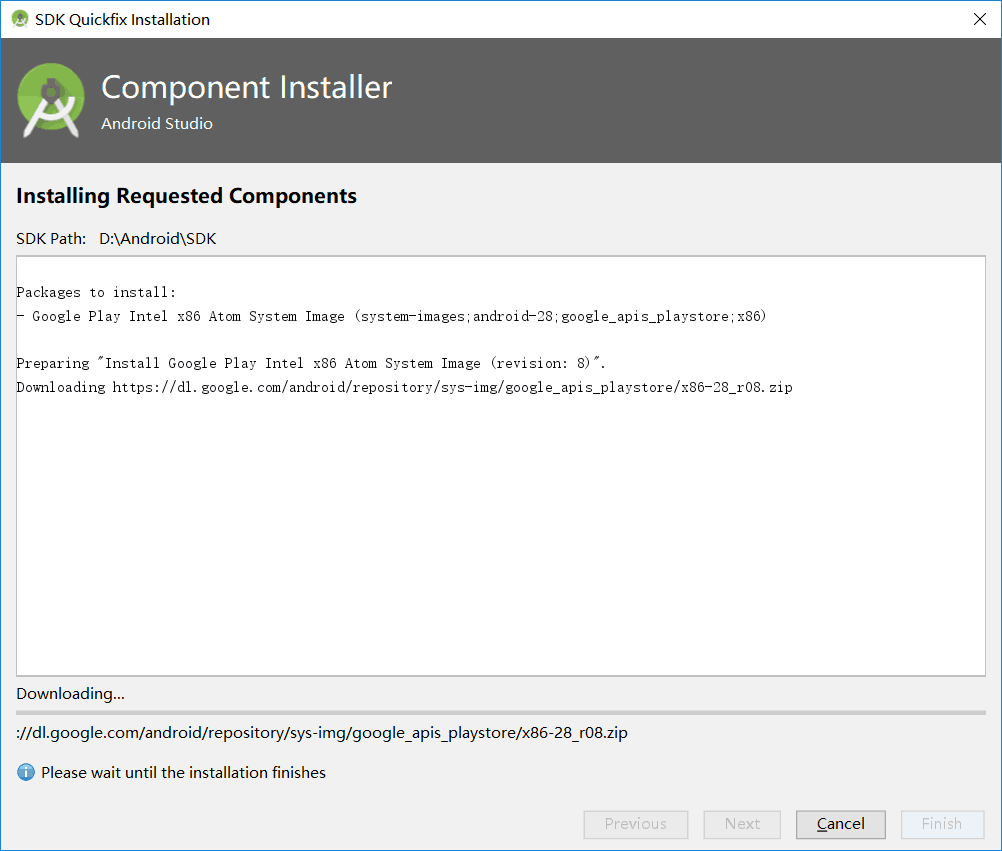Screen dimensions: 1002x851
Task: Click the SDK path D:\Android\SDK
Action: tap(157, 239)
